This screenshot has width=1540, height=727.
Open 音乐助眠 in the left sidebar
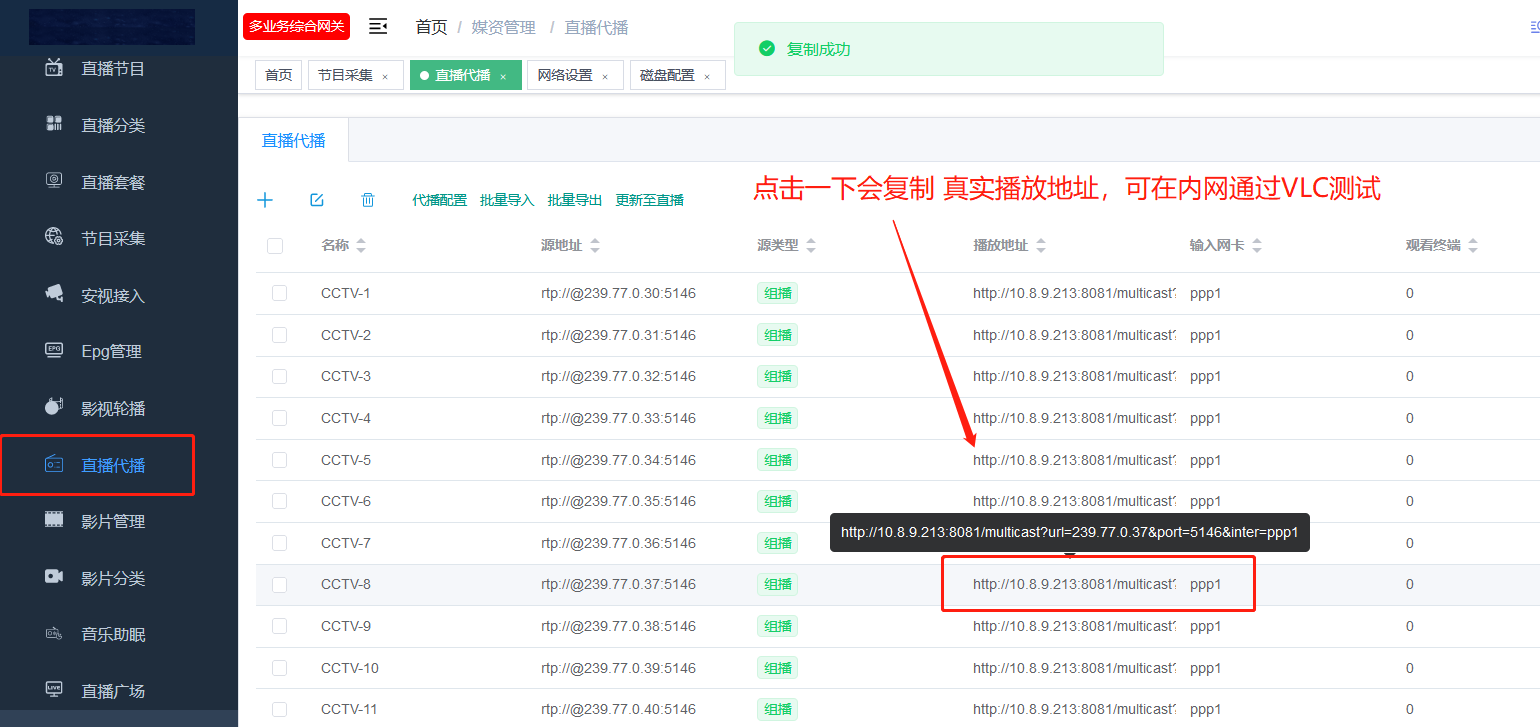pyautogui.click(x=112, y=635)
